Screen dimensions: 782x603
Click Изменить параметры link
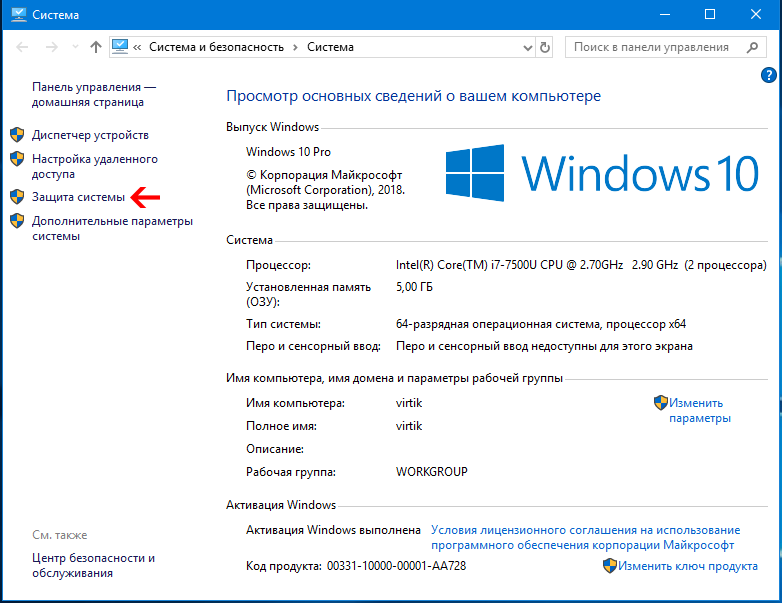tap(700, 410)
